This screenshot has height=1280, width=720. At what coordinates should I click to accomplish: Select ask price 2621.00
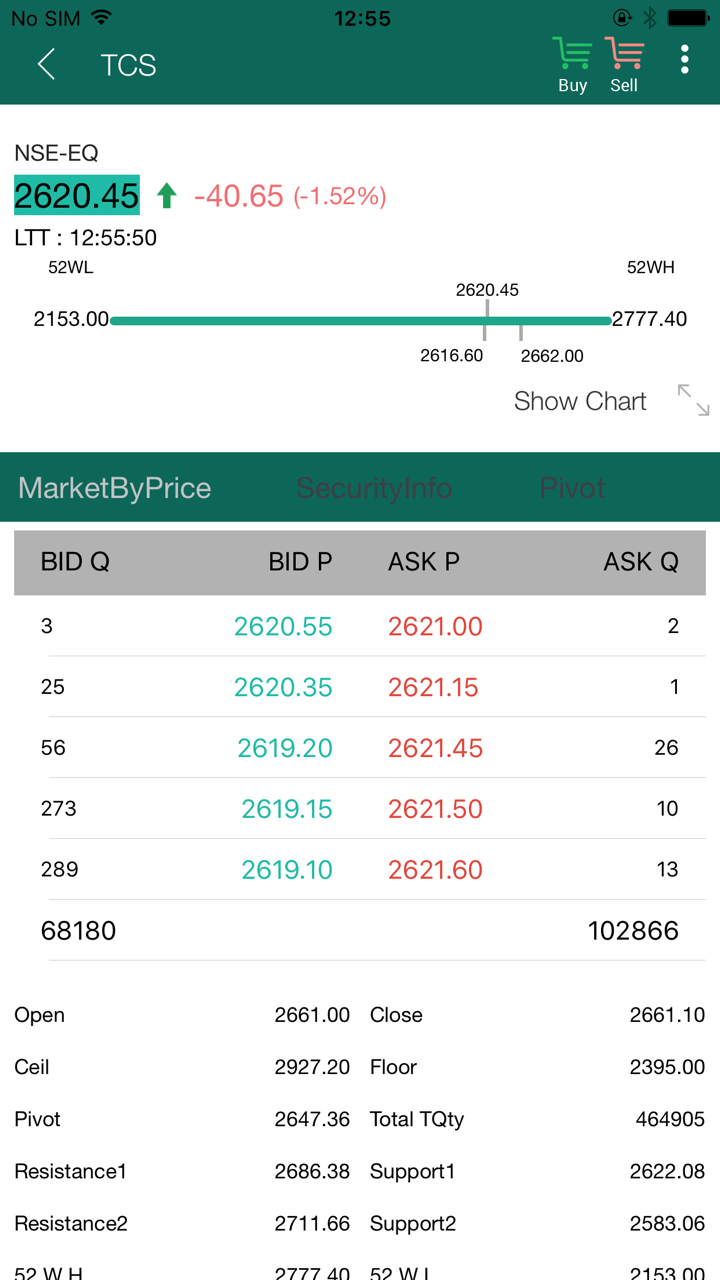click(435, 627)
